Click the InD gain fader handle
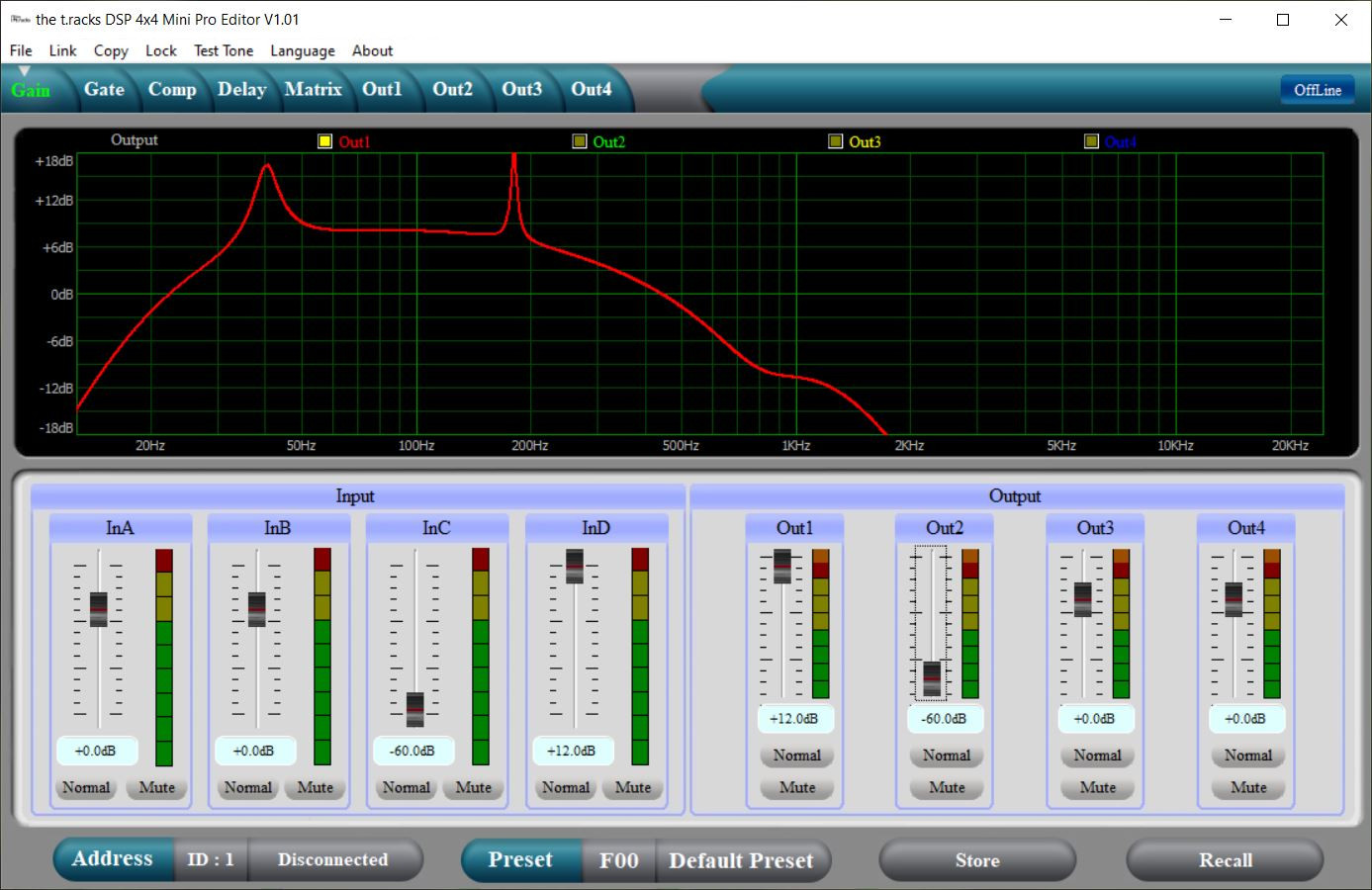Screen dimensions: 1372x890 (575, 567)
